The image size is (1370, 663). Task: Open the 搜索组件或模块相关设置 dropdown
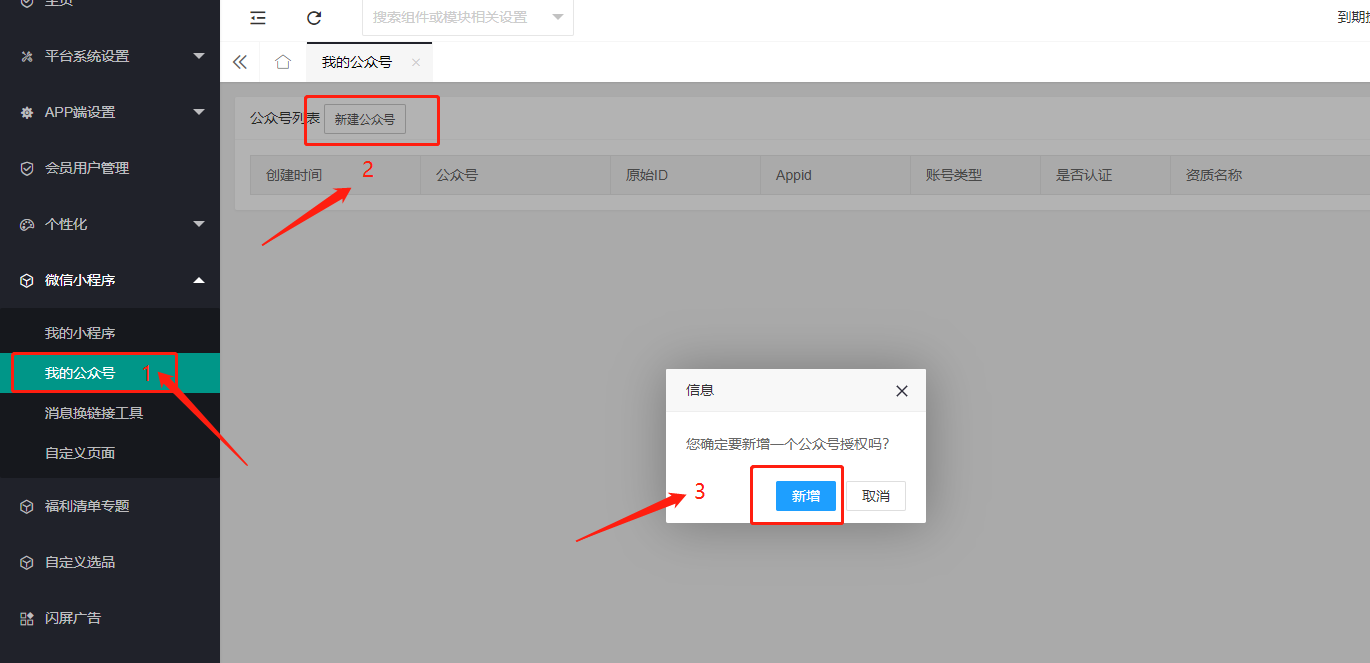click(x=468, y=17)
